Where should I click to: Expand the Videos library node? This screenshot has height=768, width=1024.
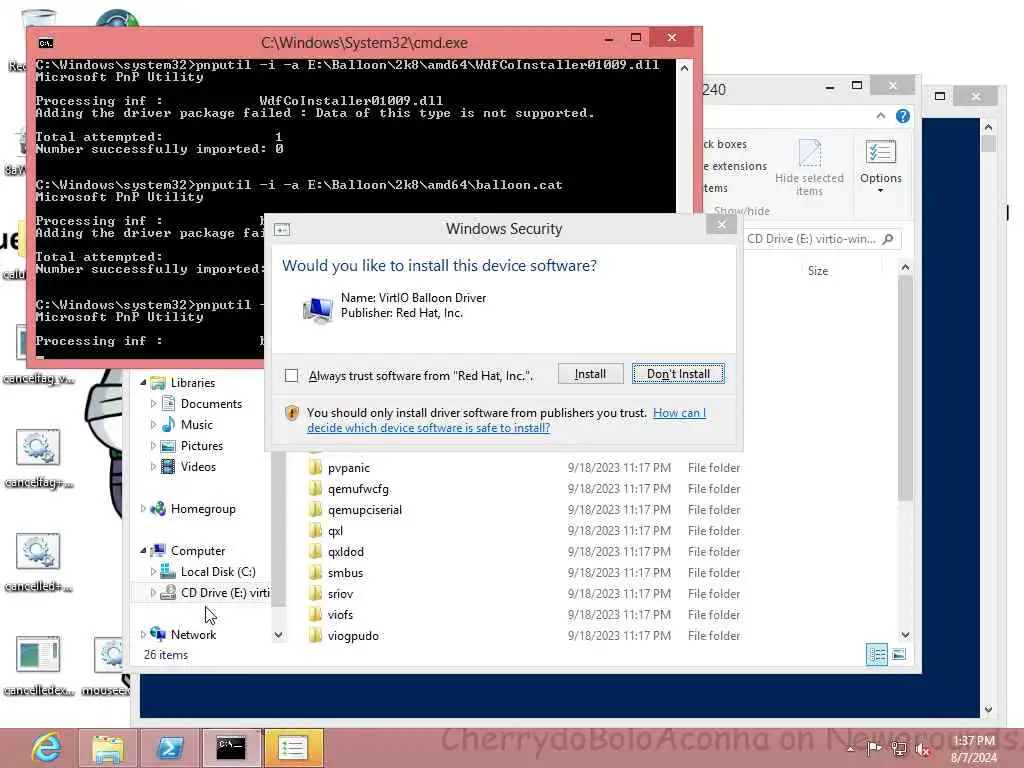(153, 466)
